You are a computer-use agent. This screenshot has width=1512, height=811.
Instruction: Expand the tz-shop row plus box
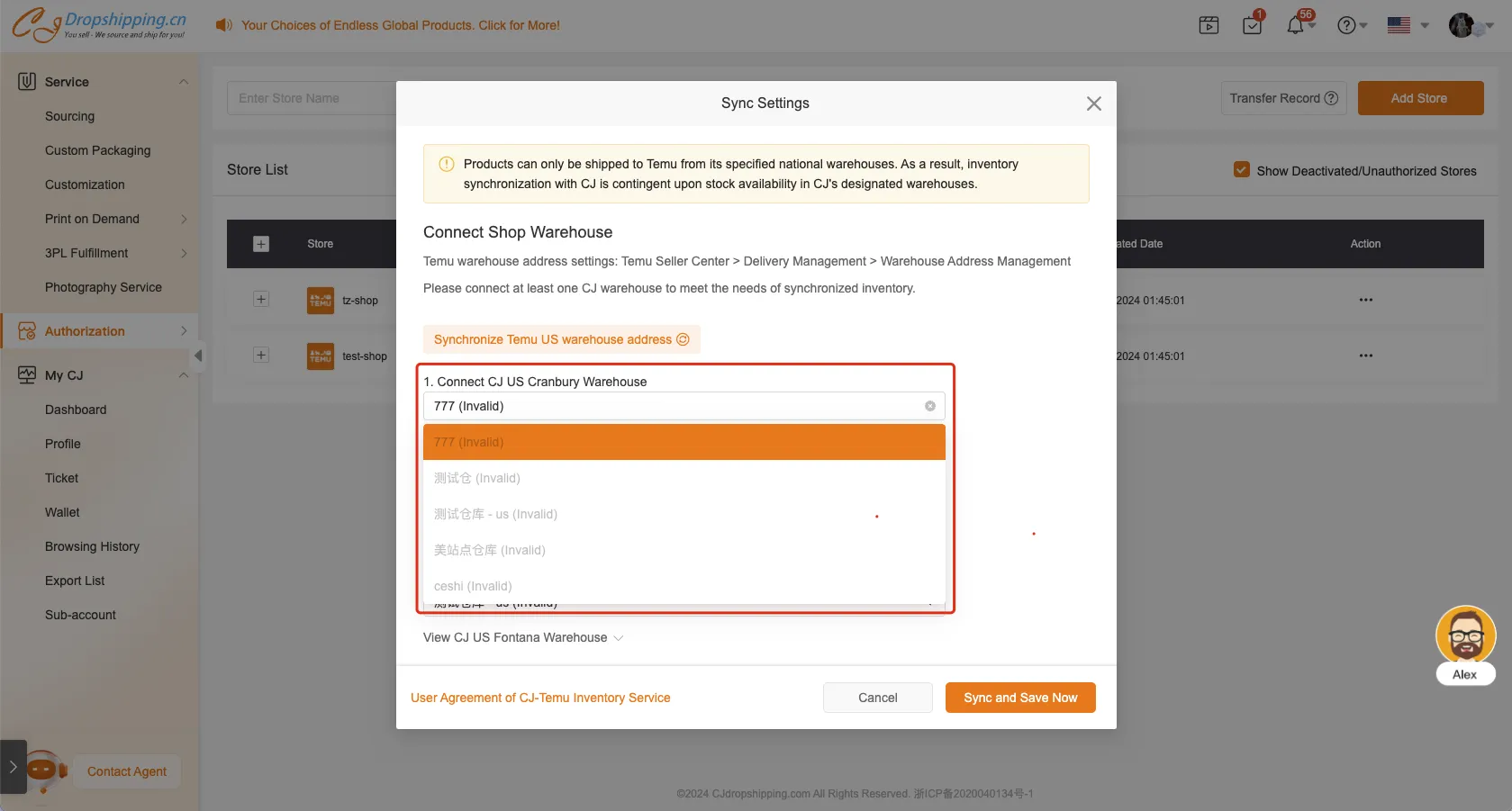[261, 300]
